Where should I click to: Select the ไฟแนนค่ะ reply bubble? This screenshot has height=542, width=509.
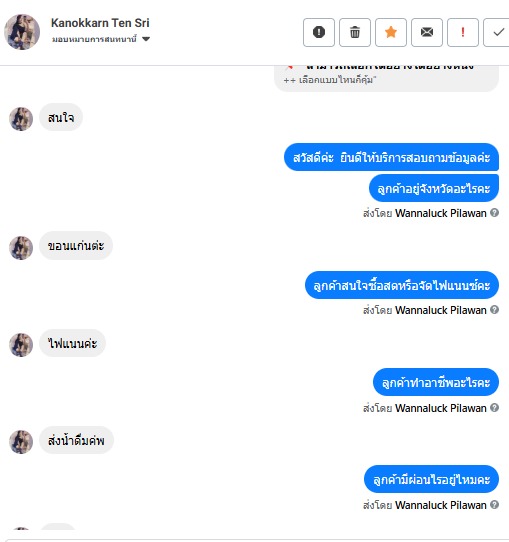click(x=72, y=343)
